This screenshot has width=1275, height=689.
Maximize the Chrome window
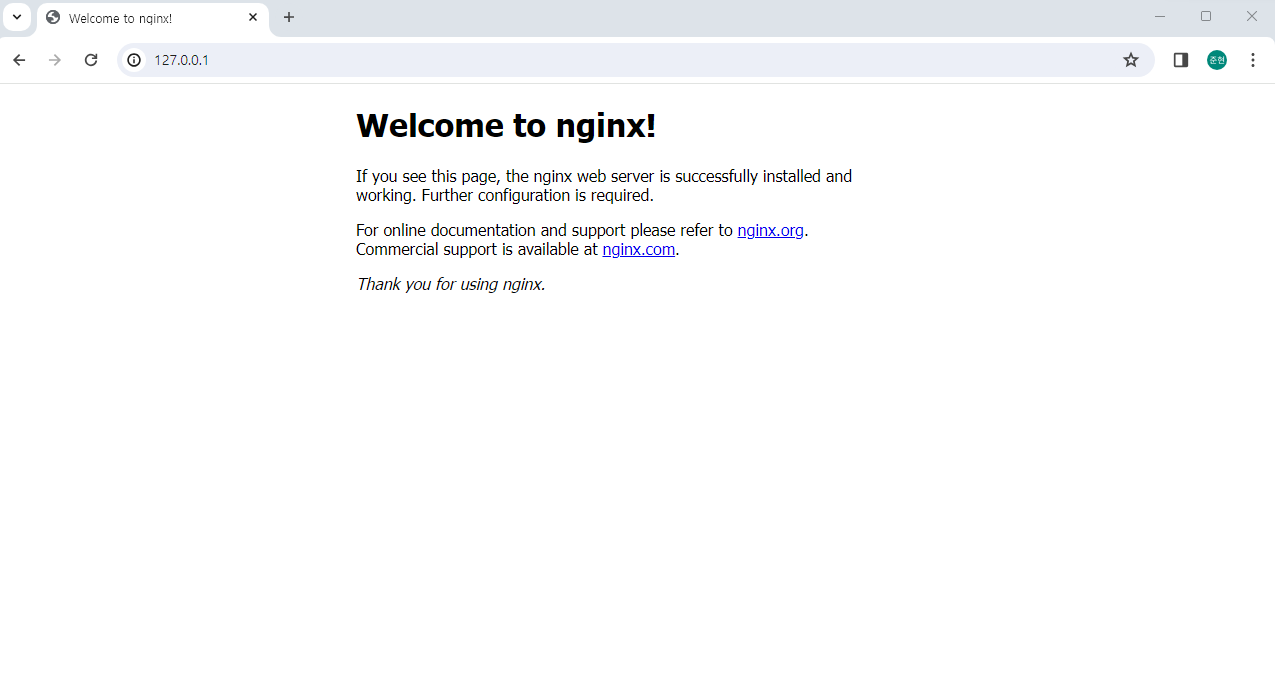[x=1206, y=16]
